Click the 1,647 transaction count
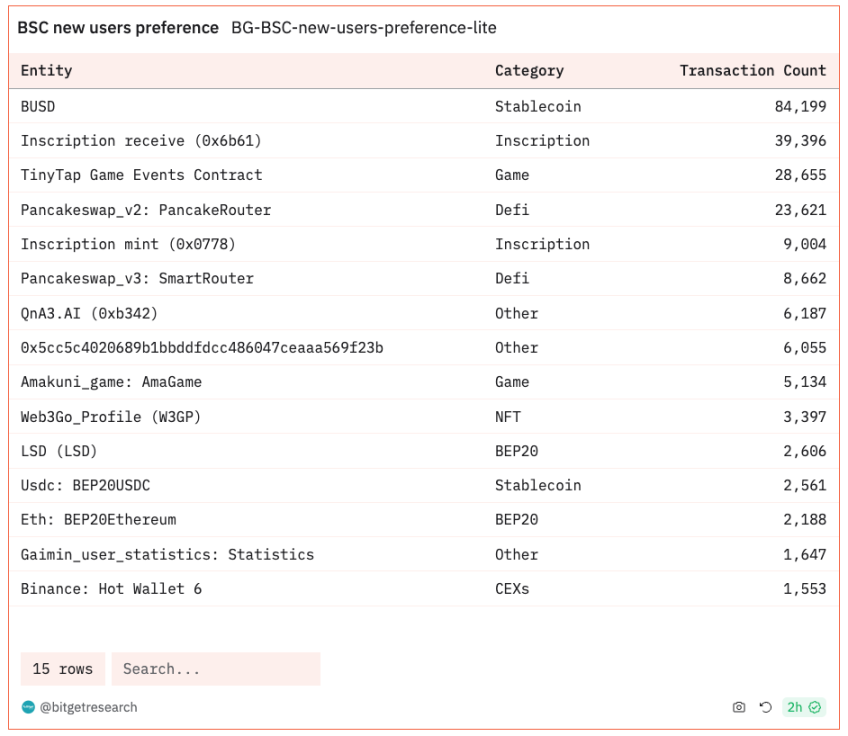The height and width of the screenshot is (736, 848). (x=805, y=554)
